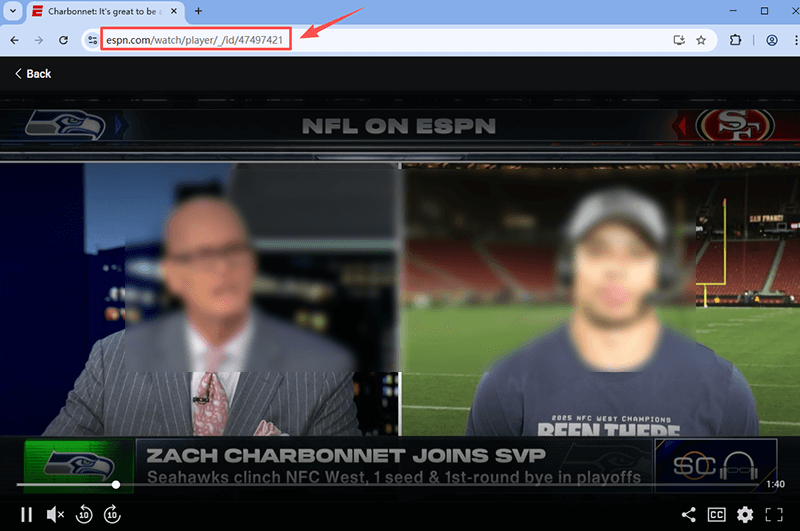Pause the video playback
Viewport: 800px width, 531px height.
point(27,515)
